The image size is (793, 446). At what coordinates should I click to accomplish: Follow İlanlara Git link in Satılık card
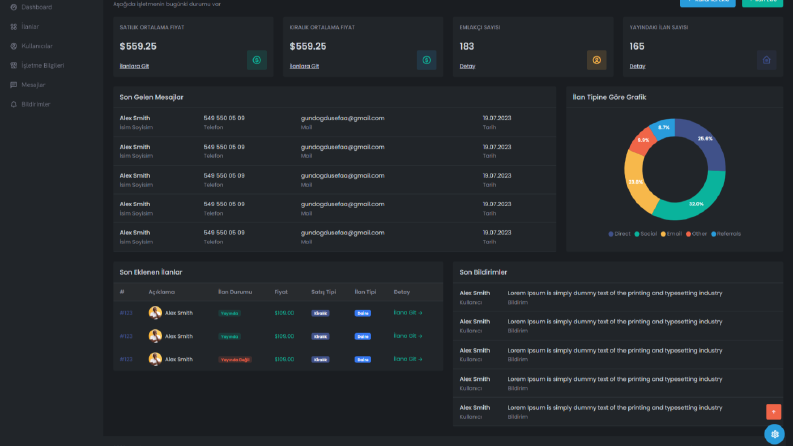(x=134, y=66)
